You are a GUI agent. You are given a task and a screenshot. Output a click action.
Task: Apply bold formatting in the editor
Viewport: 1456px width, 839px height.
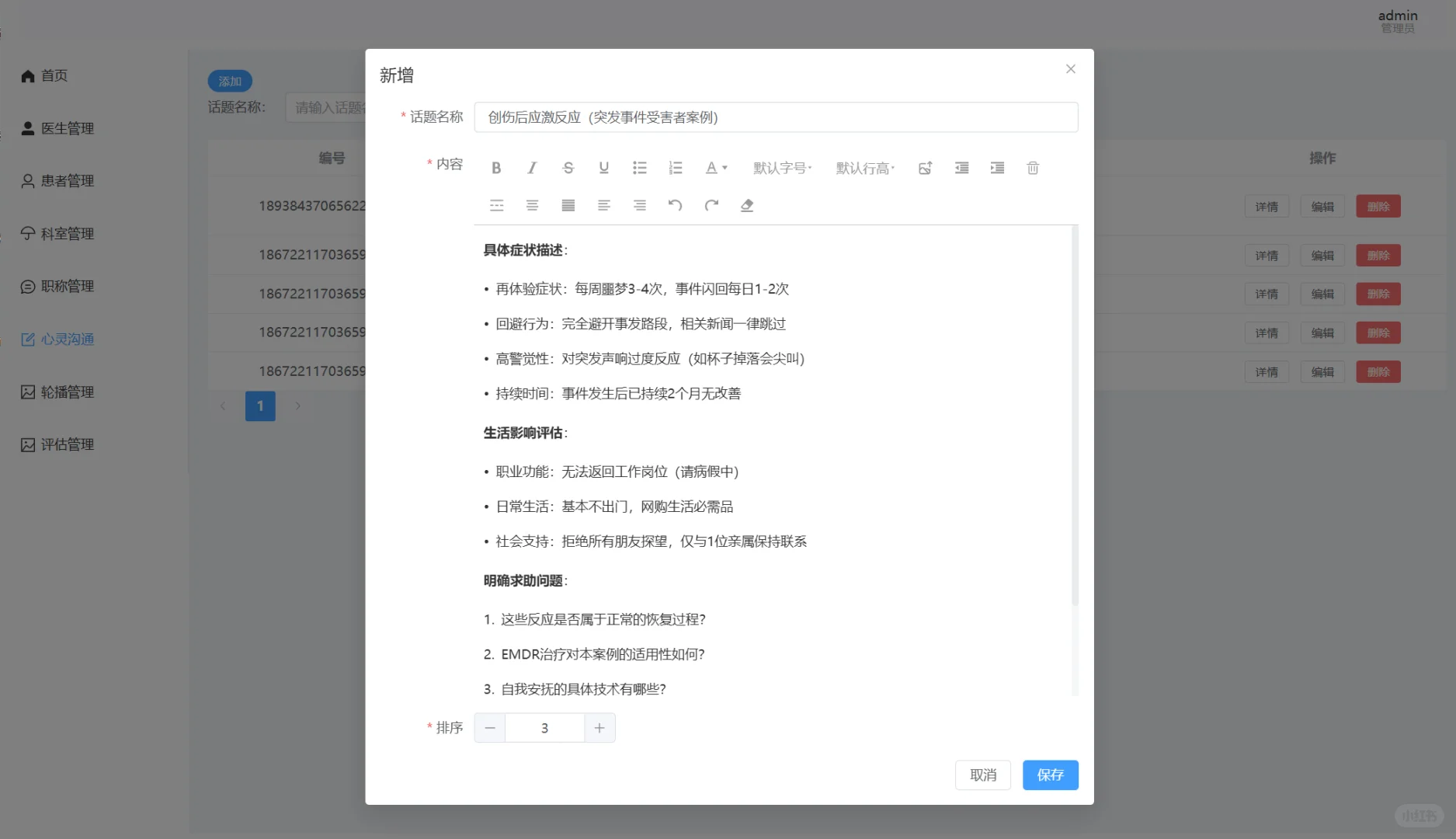coord(495,167)
